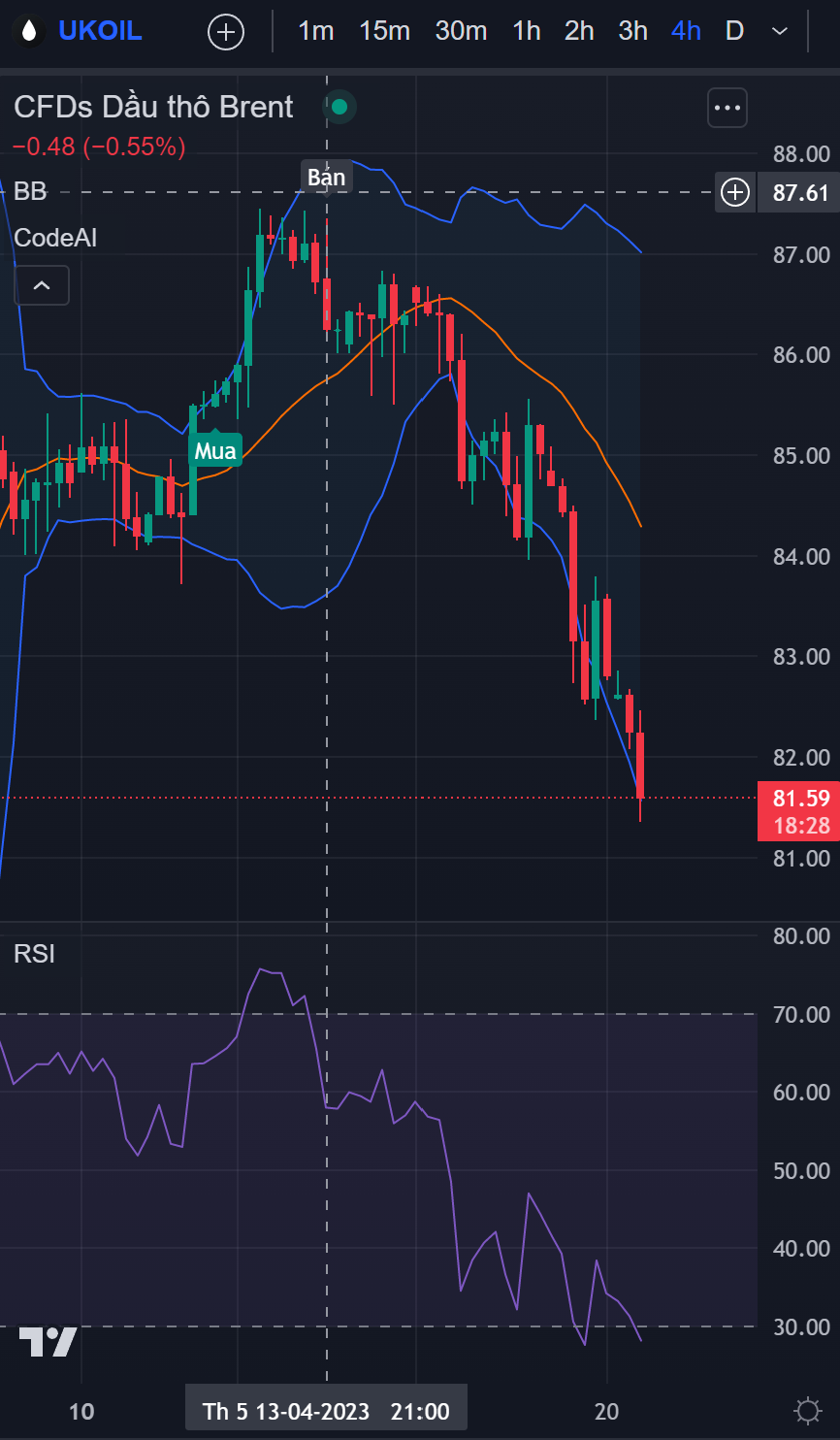This screenshot has width=840, height=1440.
Task: Switch to the 1h timeframe
Action: coord(527,31)
